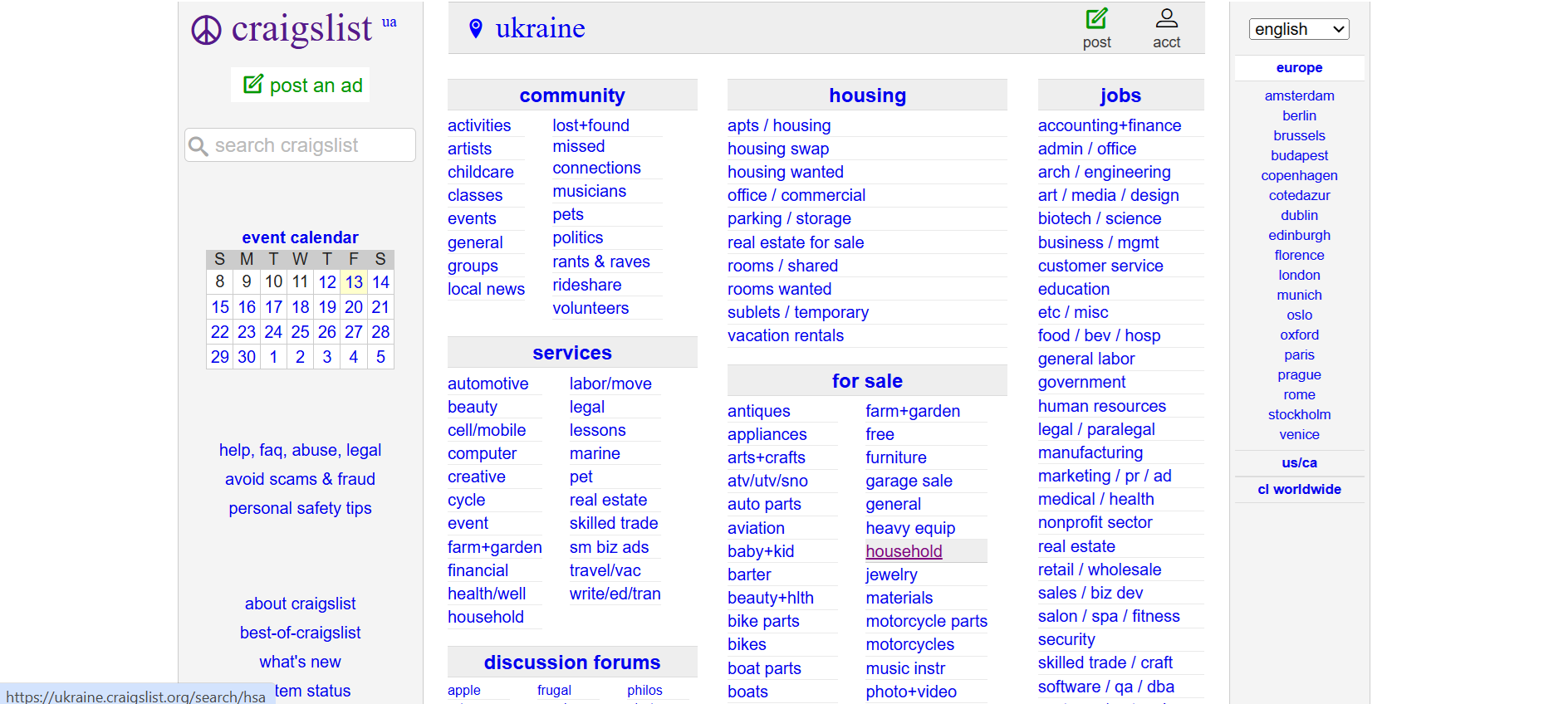Screen dimensions: 1568x704
Task: Open help, faq, abuse, legal page
Action: 300,450
